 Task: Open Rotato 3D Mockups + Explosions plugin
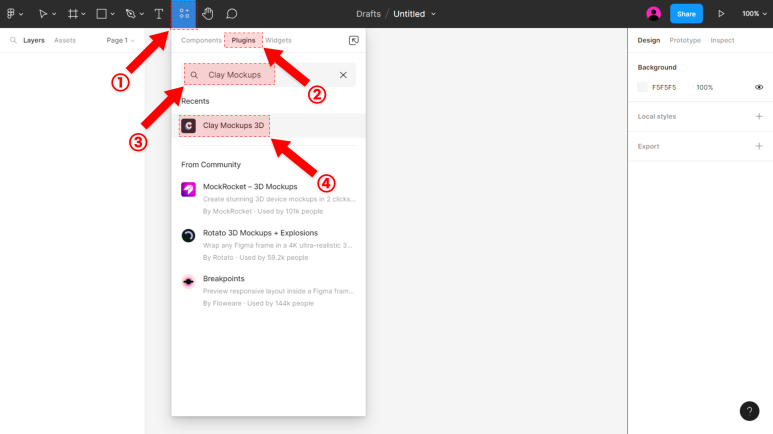(269, 245)
